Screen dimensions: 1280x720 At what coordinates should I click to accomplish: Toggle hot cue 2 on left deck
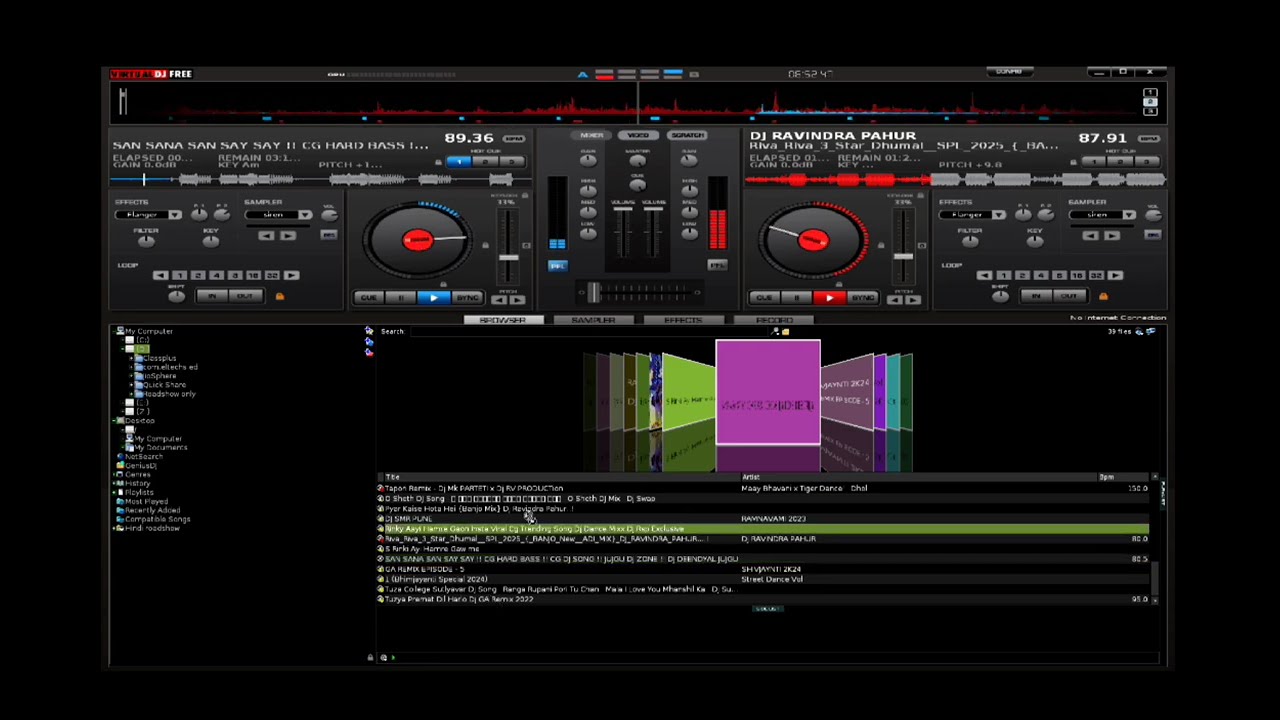[484, 162]
